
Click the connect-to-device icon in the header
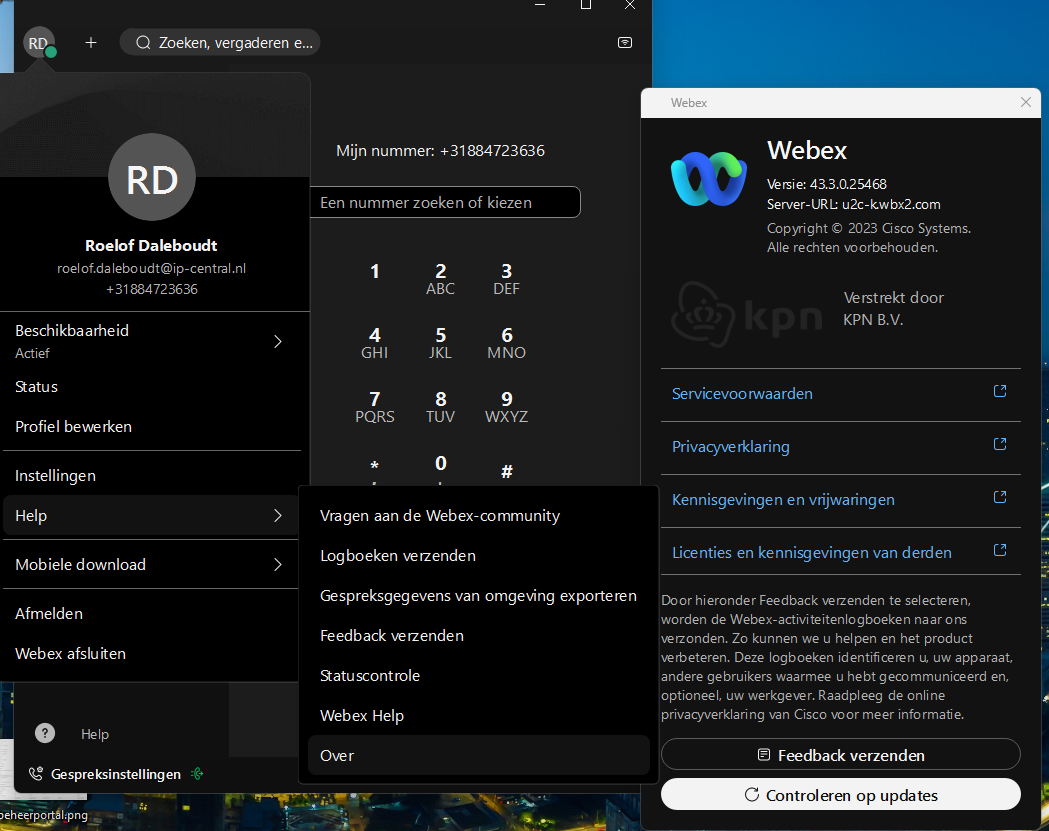pos(624,43)
